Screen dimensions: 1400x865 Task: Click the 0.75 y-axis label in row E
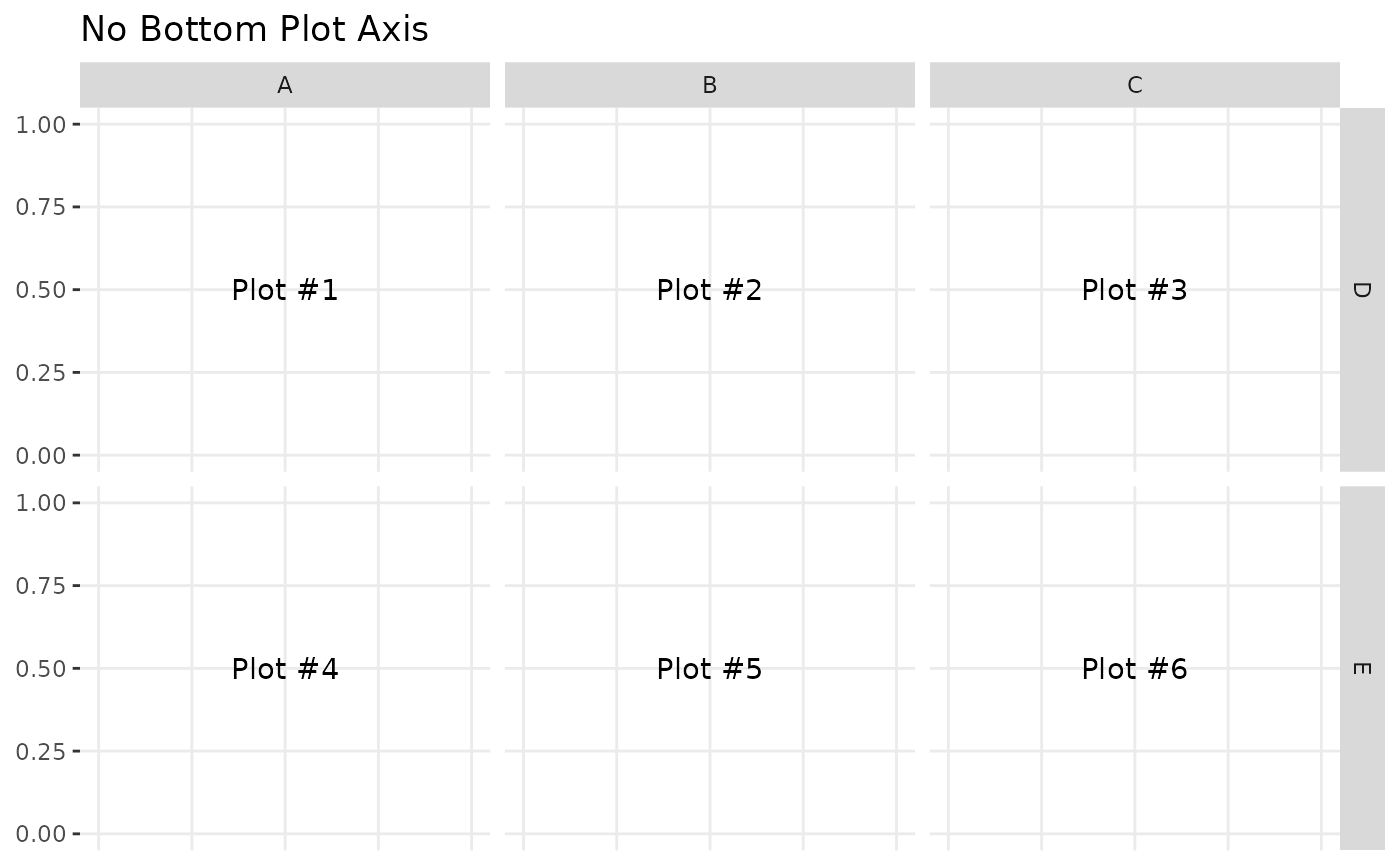click(x=41, y=586)
